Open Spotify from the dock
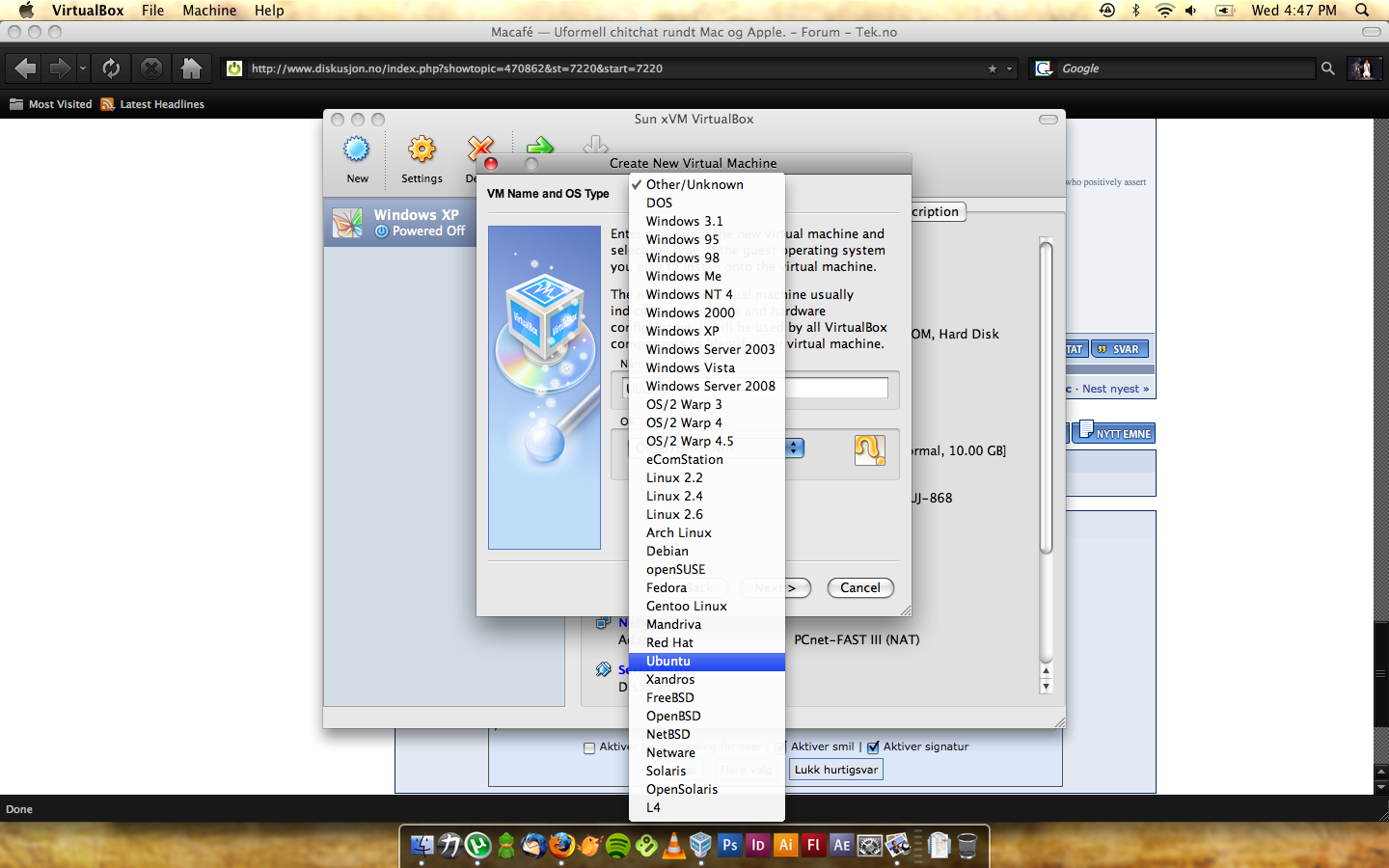The width and height of the screenshot is (1389, 868). (x=617, y=846)
